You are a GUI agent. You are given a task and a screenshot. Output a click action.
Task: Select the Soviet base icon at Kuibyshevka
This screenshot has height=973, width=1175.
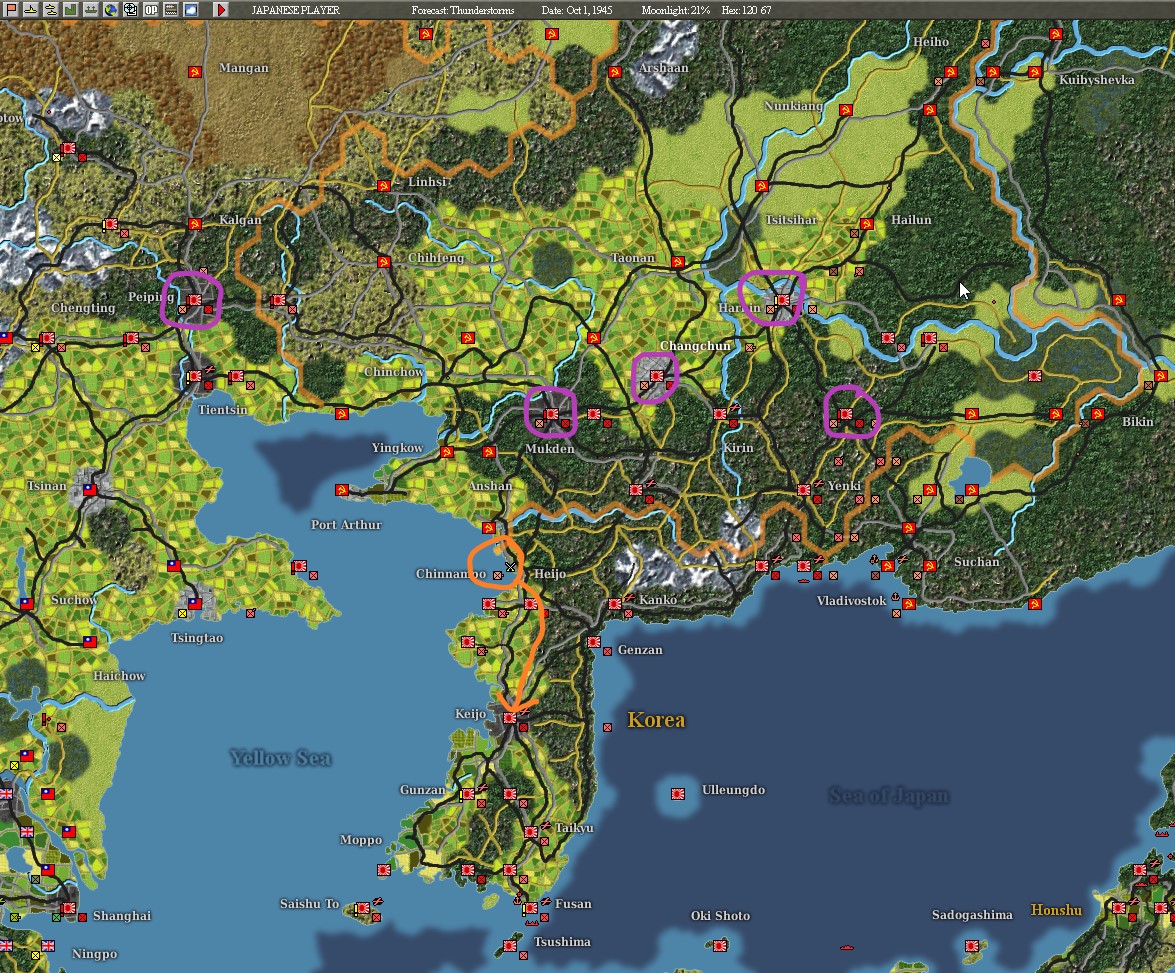(x=1035, y=72)
